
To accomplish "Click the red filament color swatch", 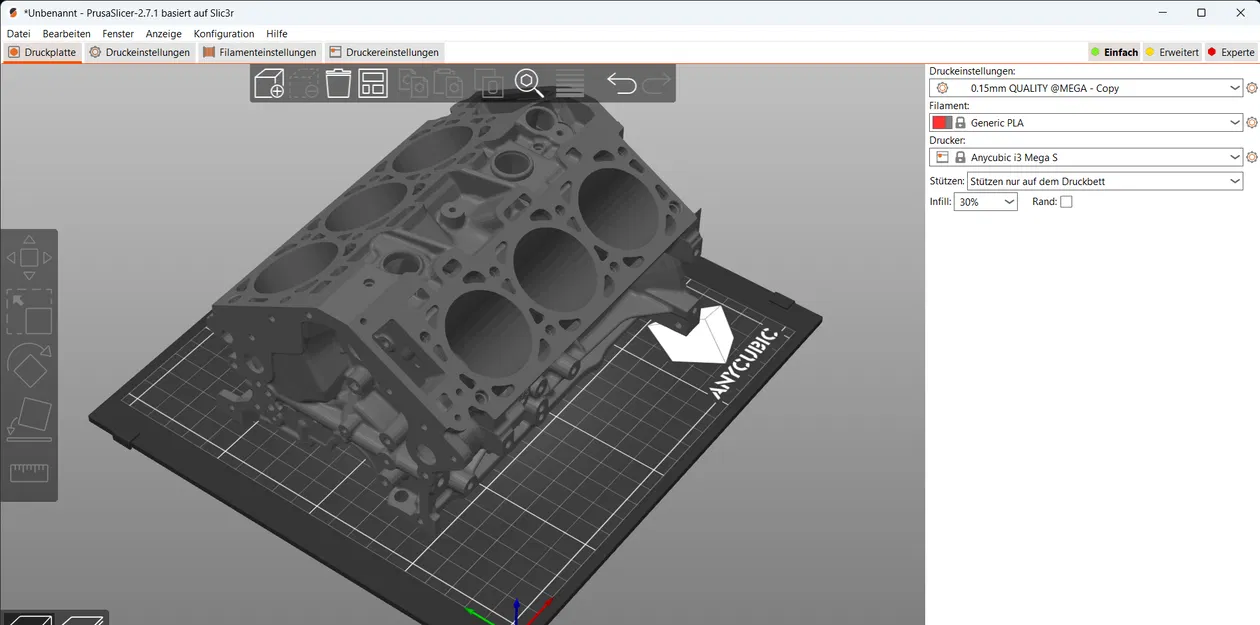I will 939,122.
